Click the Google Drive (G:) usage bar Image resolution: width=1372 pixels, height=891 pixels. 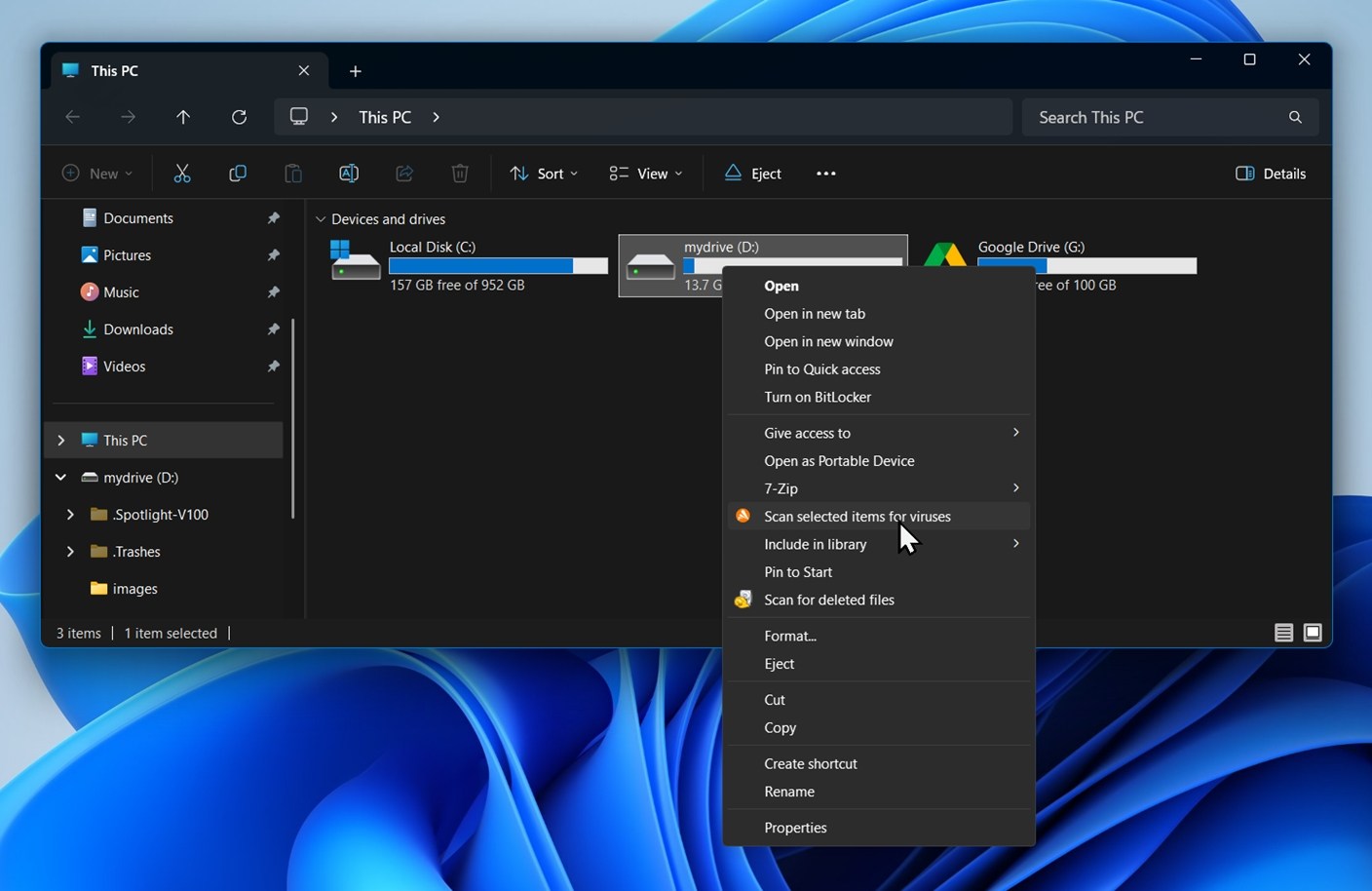pos(1086,266)
